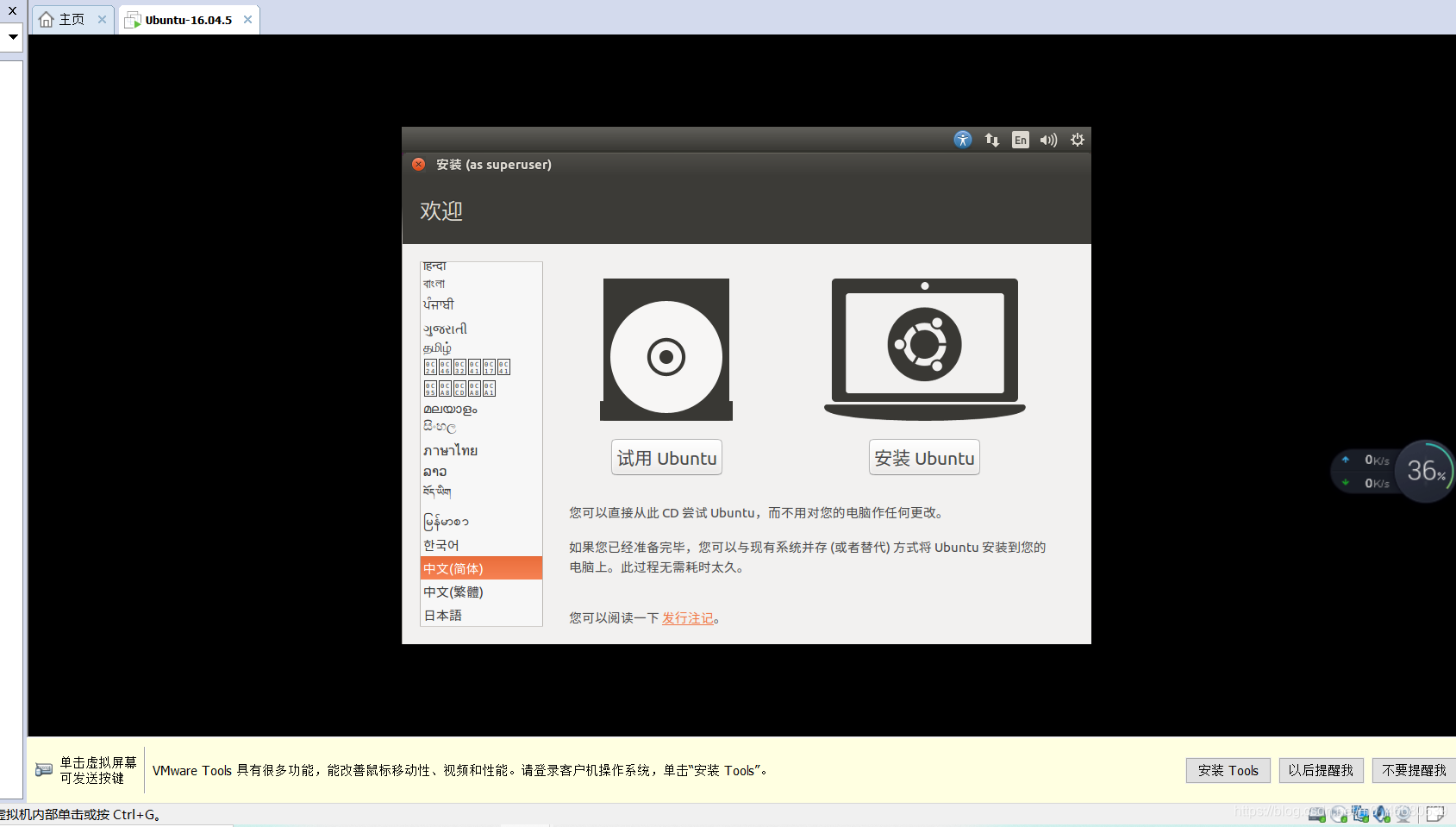Close the 主页 tab

coord(102,19)
